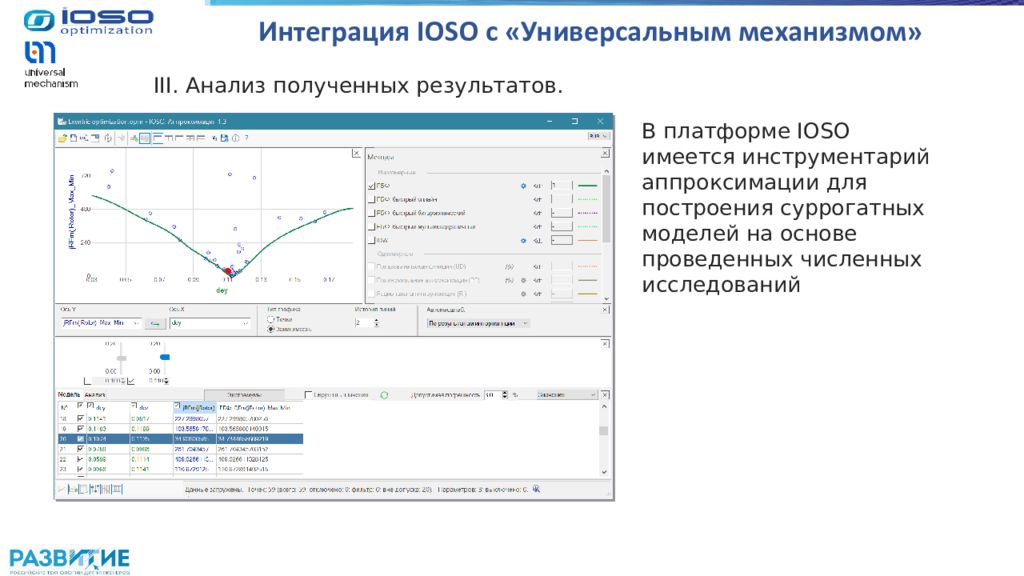Click the new document icon beside the folder
This screenshot has height=576, width=1024.
[73, 138]
